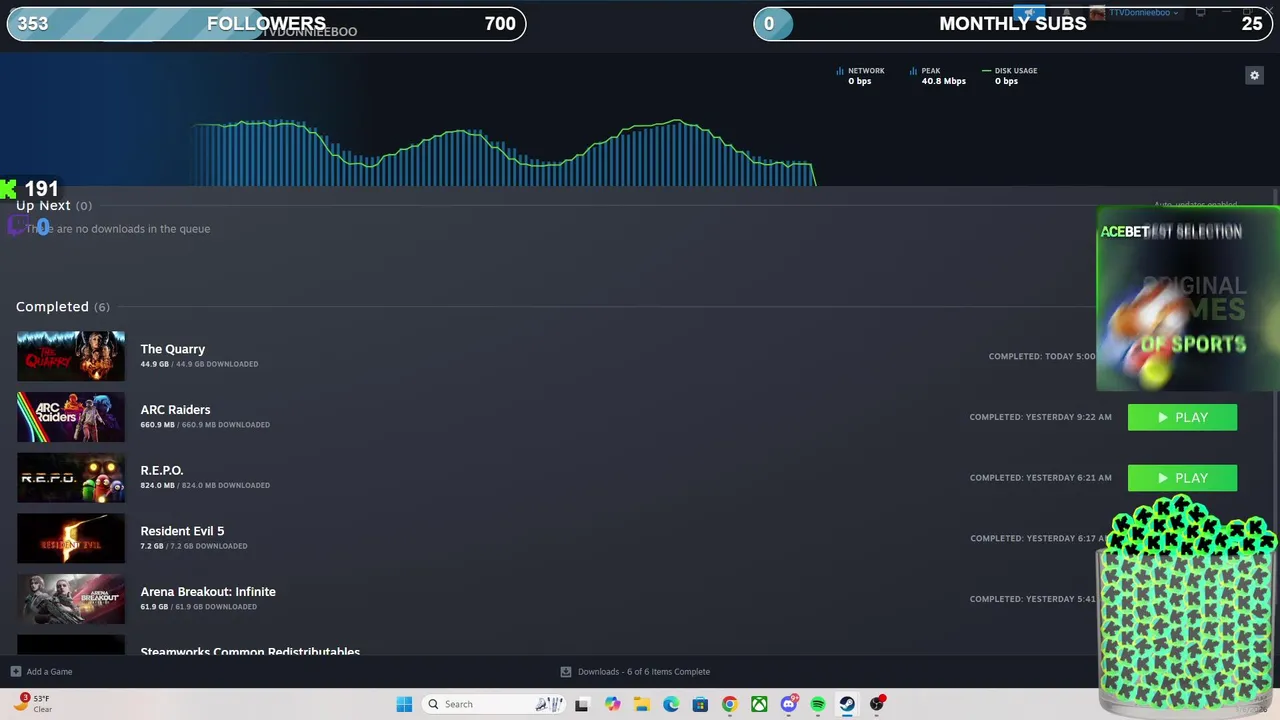Click the Disk Usage 0 bps legend
Viewport: 1280px width, 720px height.
click(1010, 76)
